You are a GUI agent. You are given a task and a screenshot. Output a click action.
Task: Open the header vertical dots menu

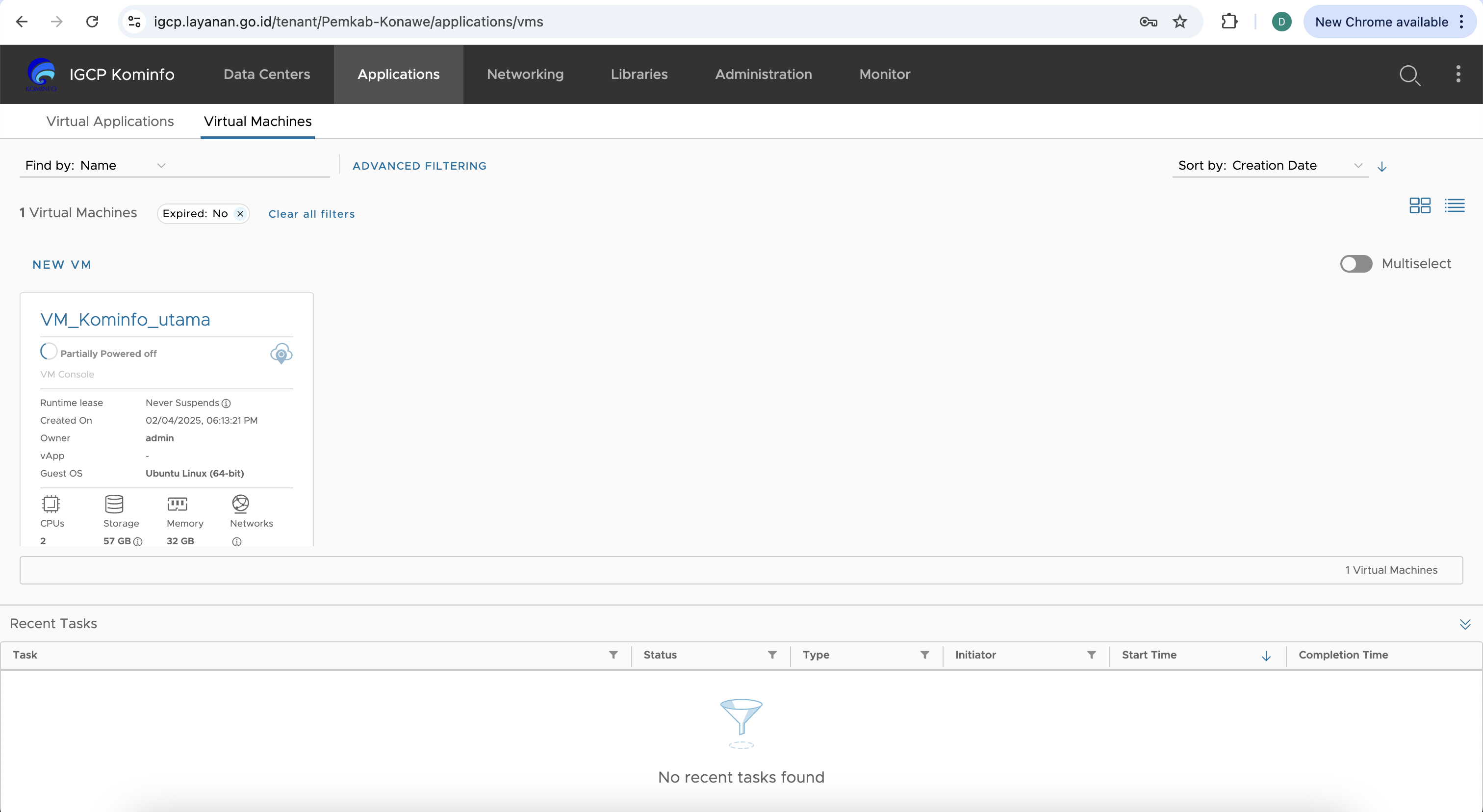[1457, 74]
